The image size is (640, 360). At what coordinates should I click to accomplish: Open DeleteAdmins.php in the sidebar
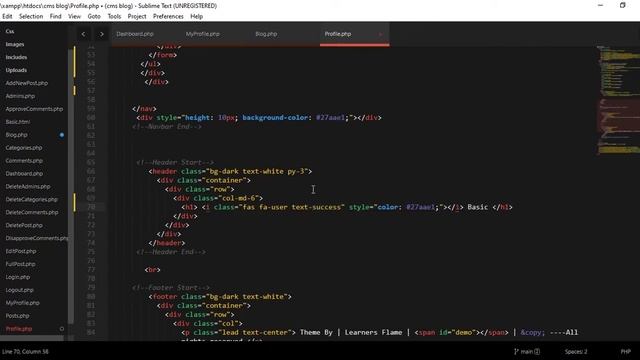point(28,187)
